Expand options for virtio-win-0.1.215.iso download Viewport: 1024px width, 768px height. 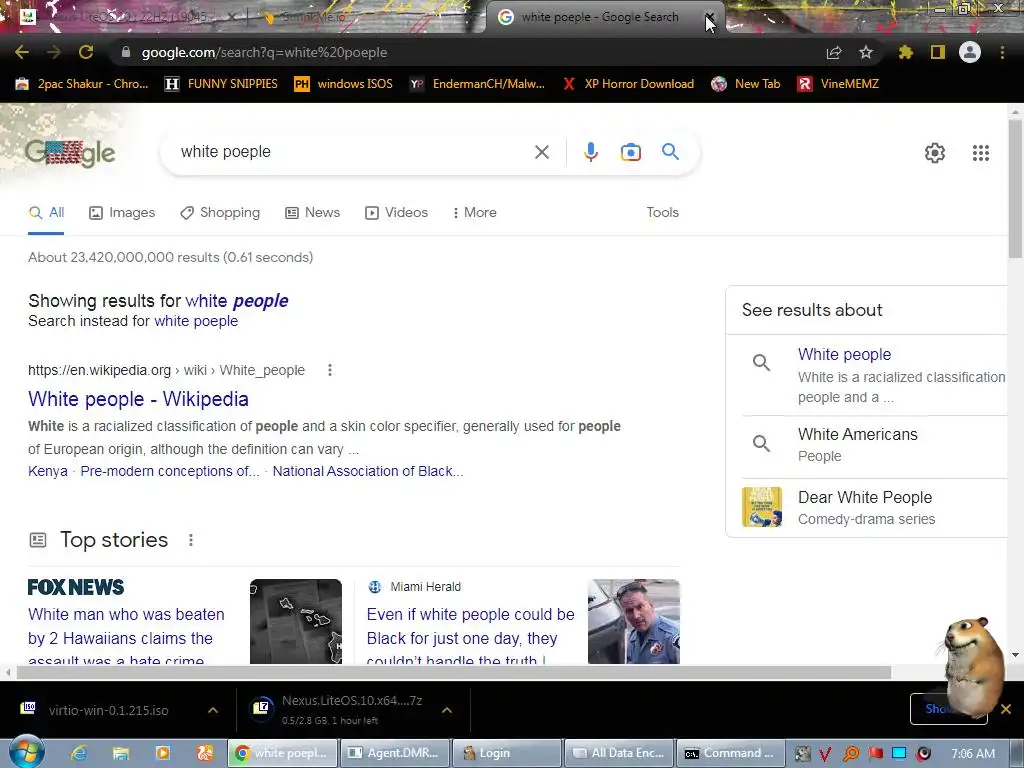213,710
